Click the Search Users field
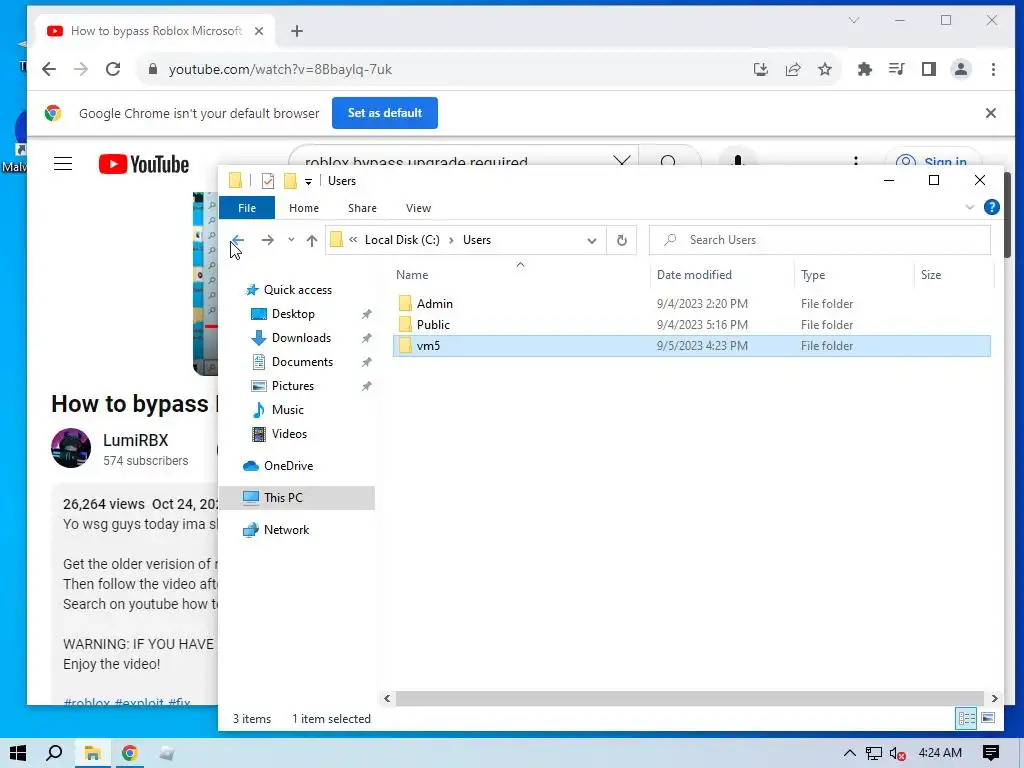The image size is (1024, 768). 820,240
